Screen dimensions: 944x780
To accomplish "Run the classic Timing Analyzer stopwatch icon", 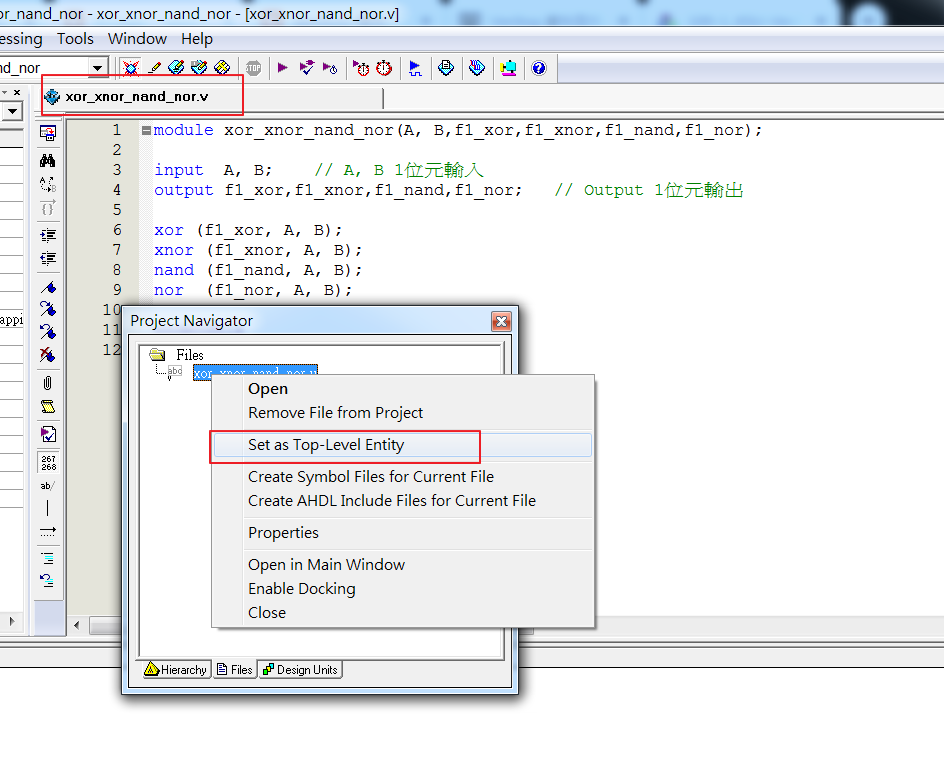I will (385, 67).
